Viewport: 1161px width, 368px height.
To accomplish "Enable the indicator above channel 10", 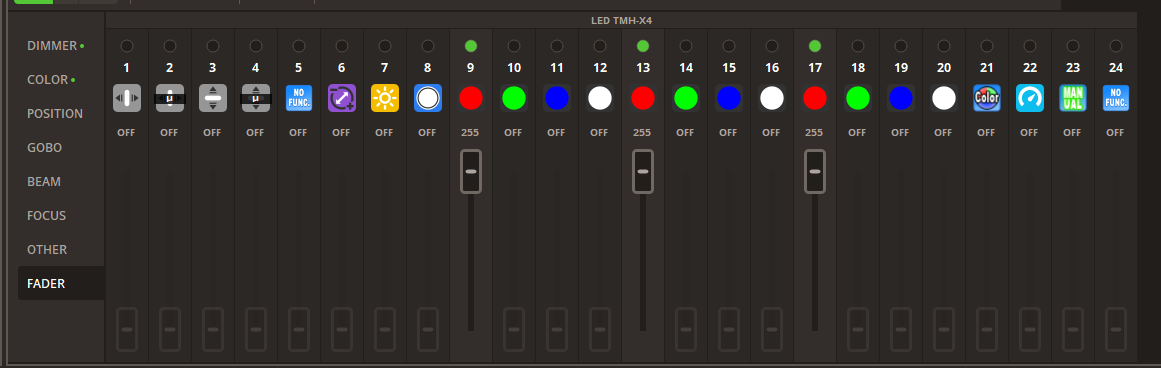I will (x=513, y=46).
